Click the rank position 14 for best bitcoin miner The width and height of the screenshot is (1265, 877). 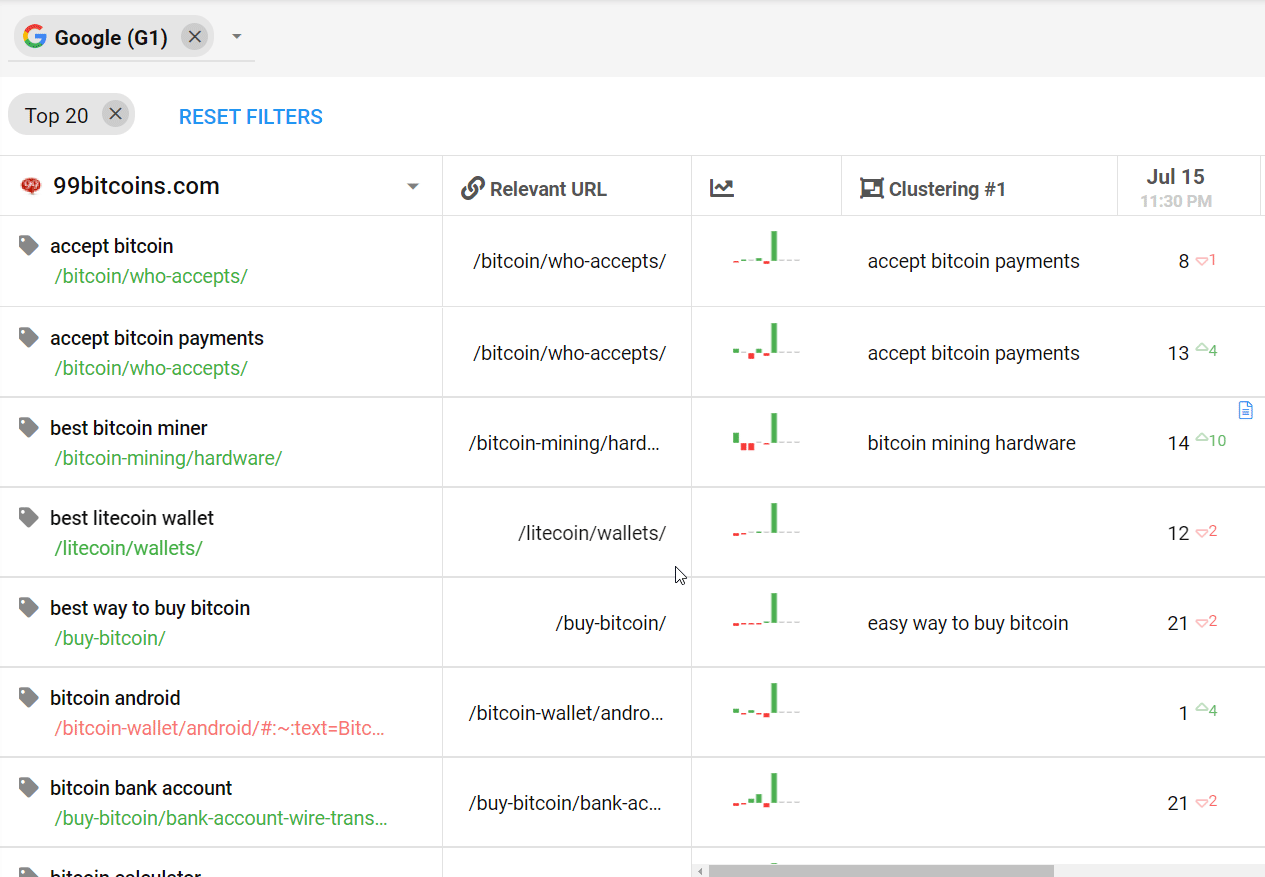pyautogui.click(x=1179, y=443)
